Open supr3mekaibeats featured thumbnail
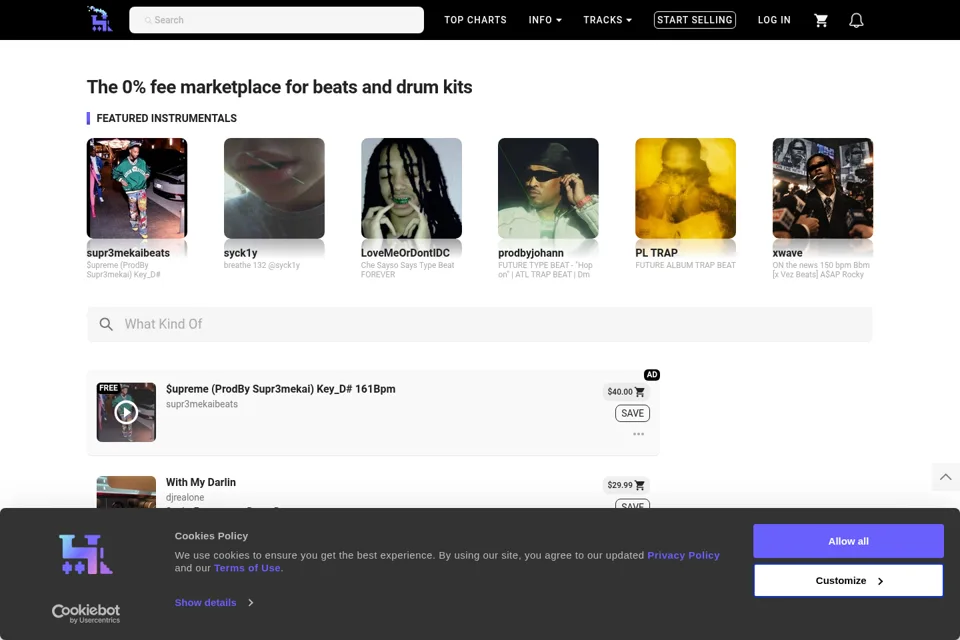Viewport: 960px width, 640px height. pyautogui.click(x=137, y=188)
